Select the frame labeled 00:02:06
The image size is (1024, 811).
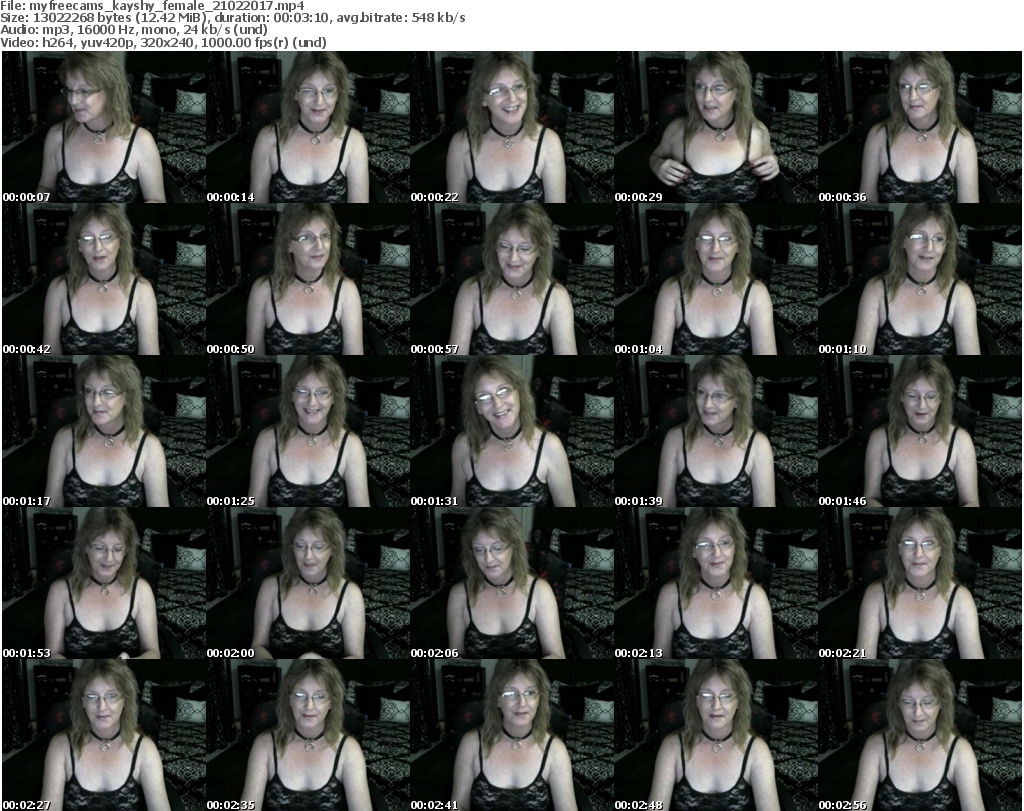pyautogui.click(x=511, y=583)
